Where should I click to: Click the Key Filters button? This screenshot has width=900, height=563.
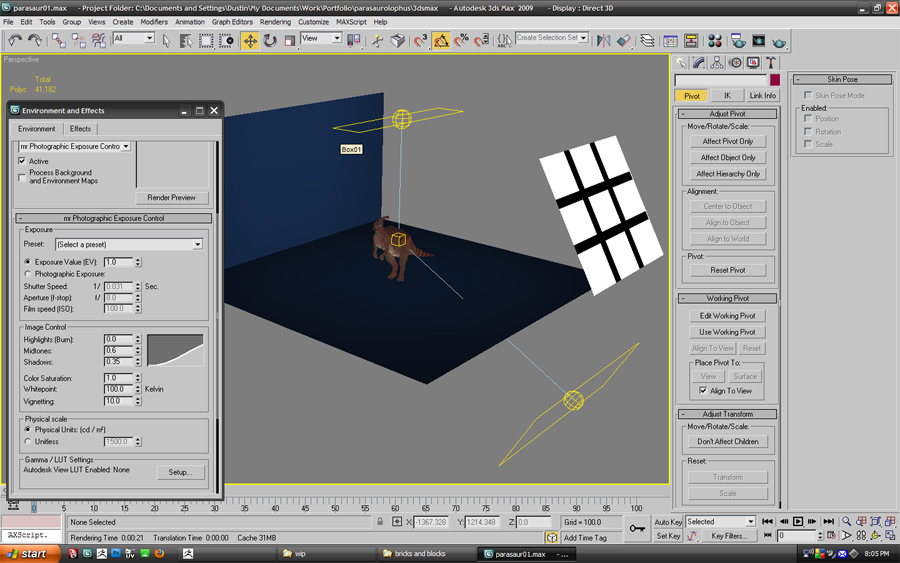click(x=730, y=536)
